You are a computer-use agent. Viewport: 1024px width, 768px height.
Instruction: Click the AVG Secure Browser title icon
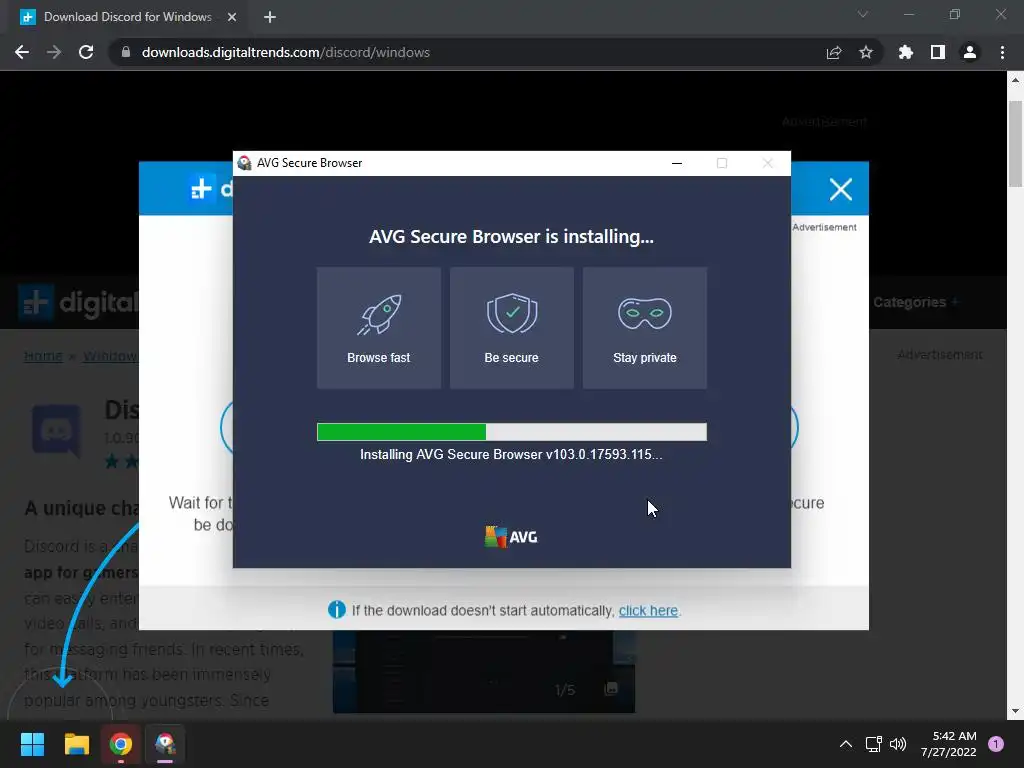244,163
